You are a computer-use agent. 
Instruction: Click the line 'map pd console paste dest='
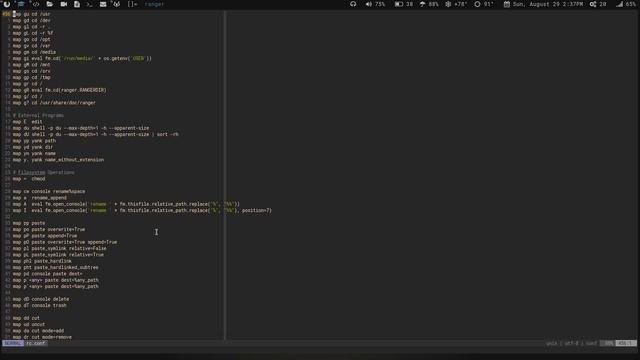pos(47,274)
